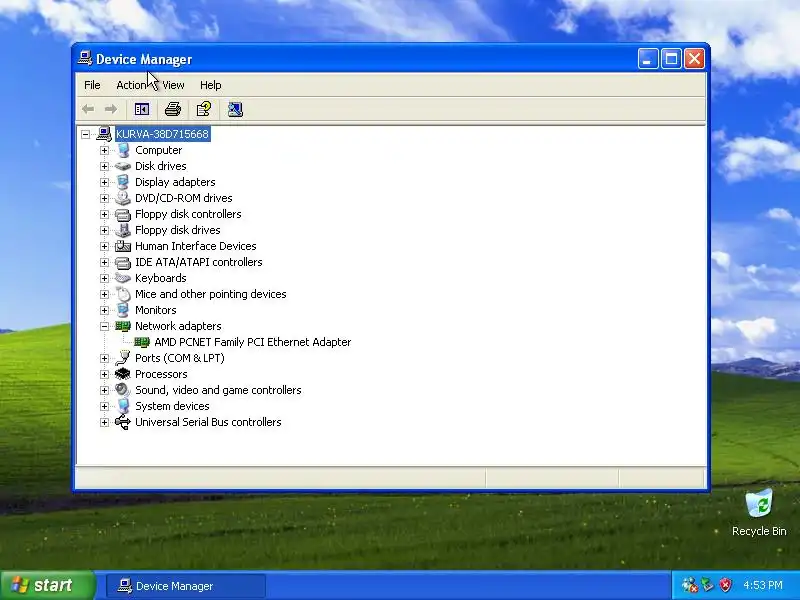The width and height of the screenshot is (800, 600).
Task: Maximize the Device Manager window
Action: pos(671,59)
